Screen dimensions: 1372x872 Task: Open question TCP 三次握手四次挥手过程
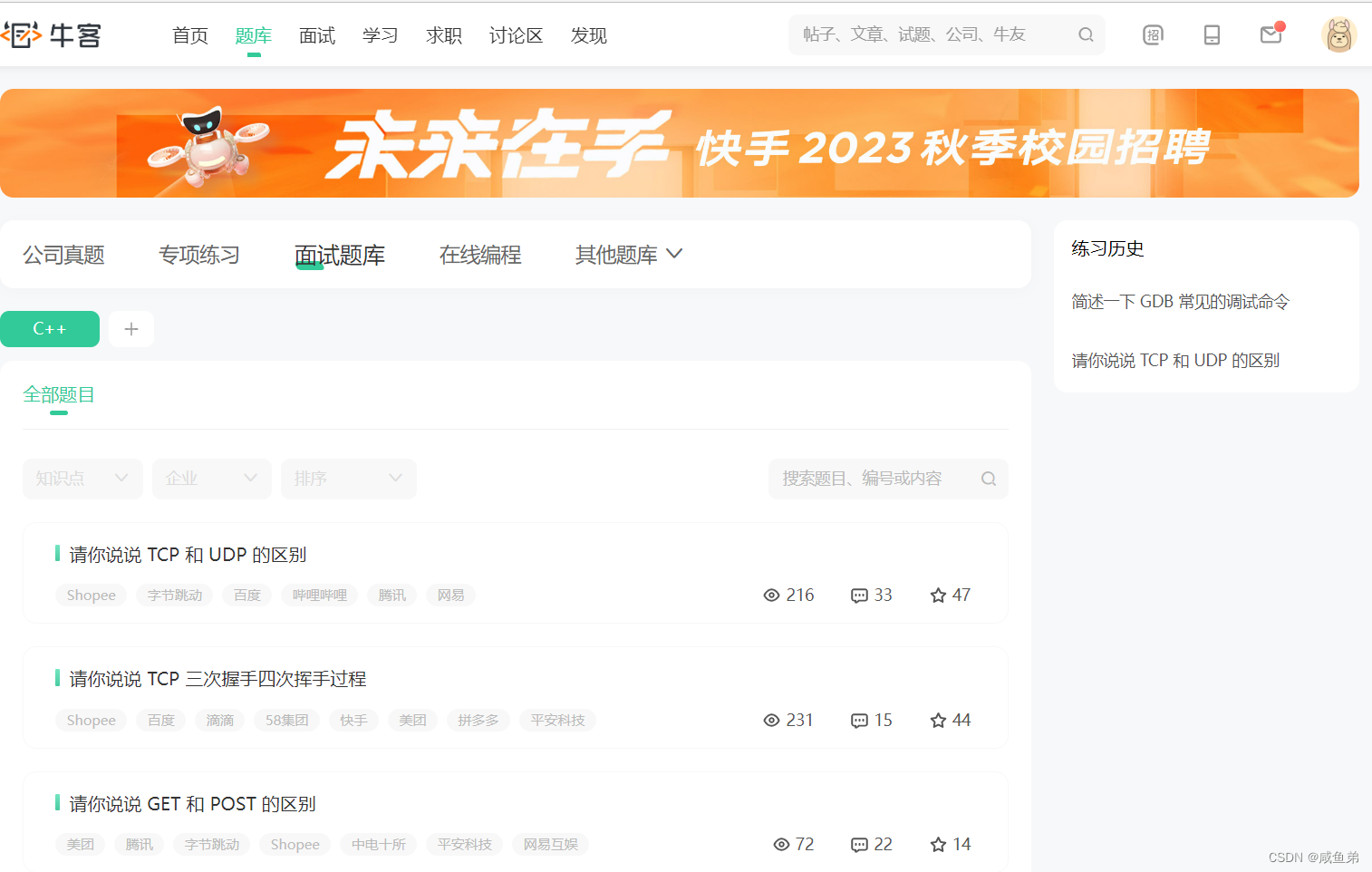click(217, 679)
